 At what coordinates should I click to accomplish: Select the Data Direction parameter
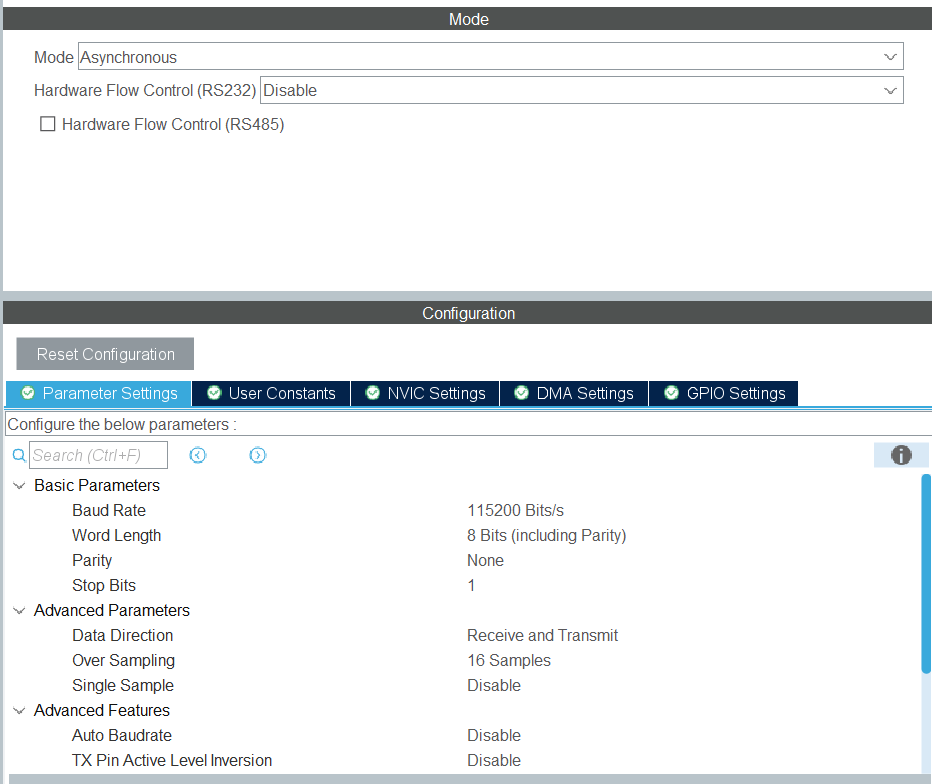(122, 635)
